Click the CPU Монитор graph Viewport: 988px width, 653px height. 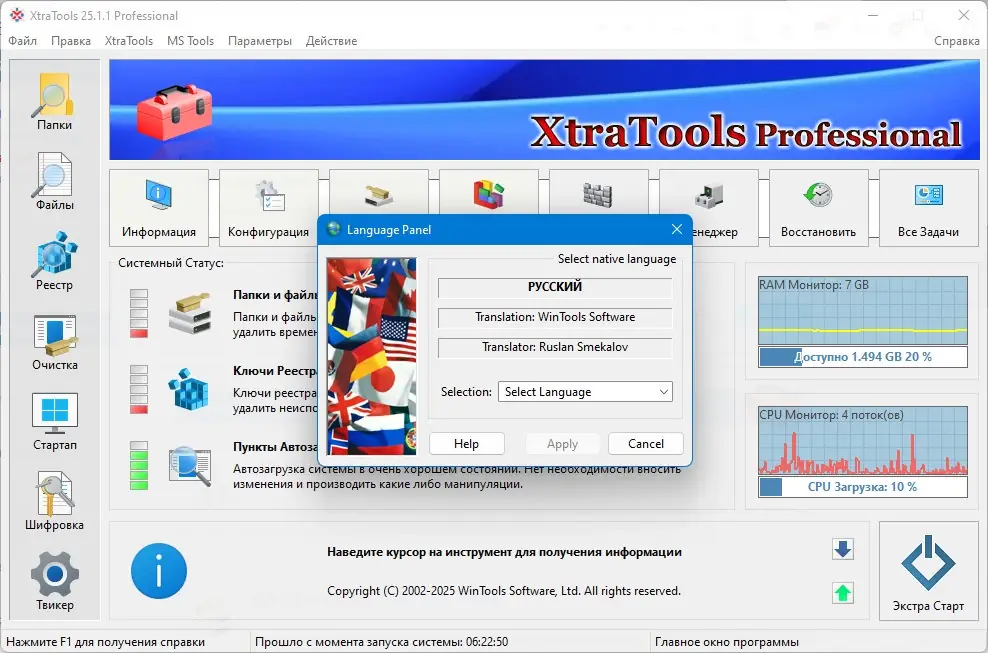(x=863, y=440)
